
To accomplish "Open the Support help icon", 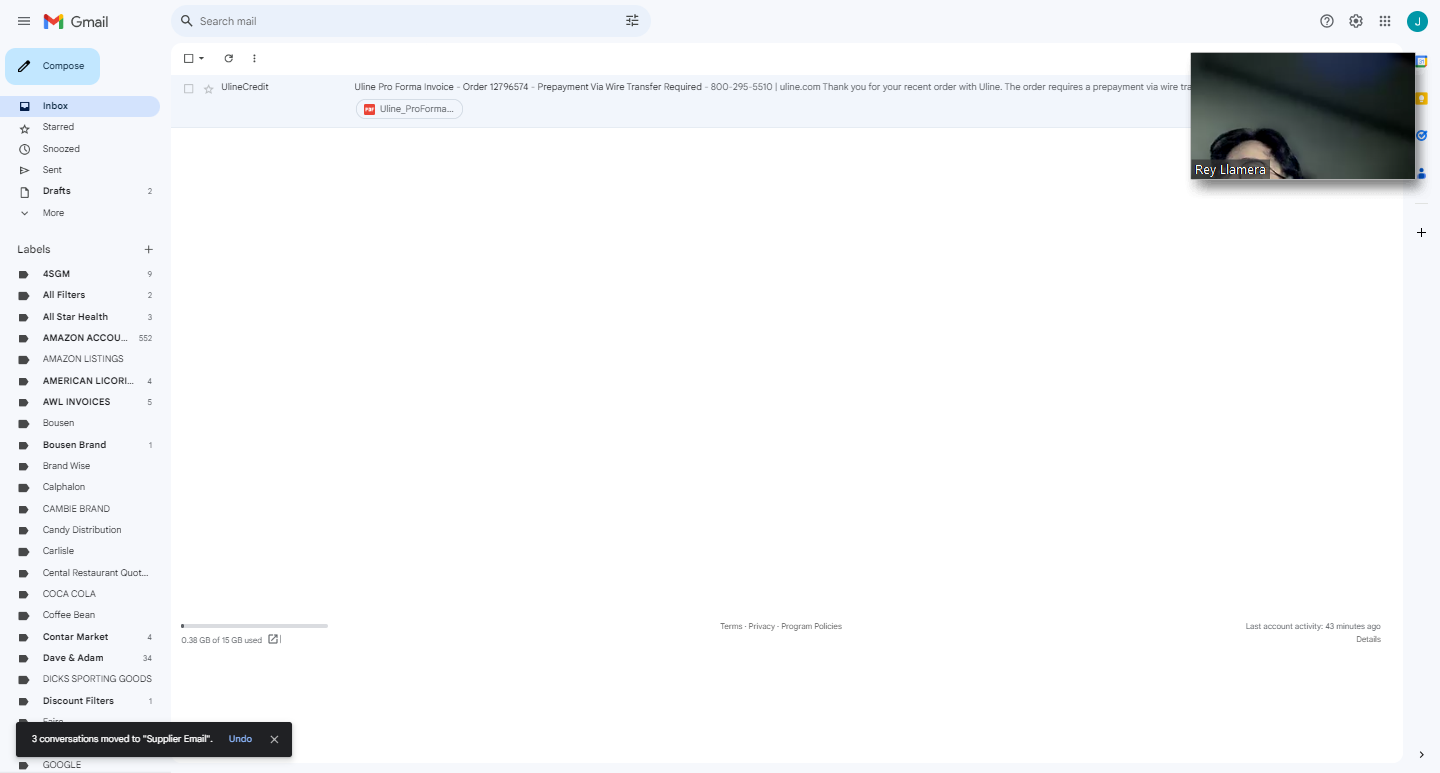I will click(1327, 21).
